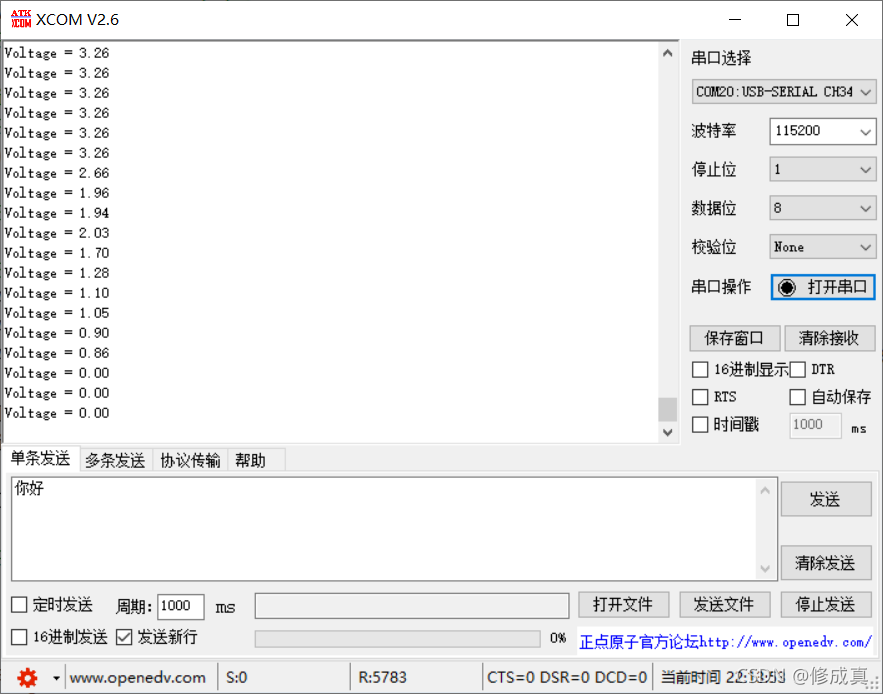This screenshot has height=694, width=883.
Task: Click 清除接收 button
Action: pyautogui.click(x=829, y=338)
